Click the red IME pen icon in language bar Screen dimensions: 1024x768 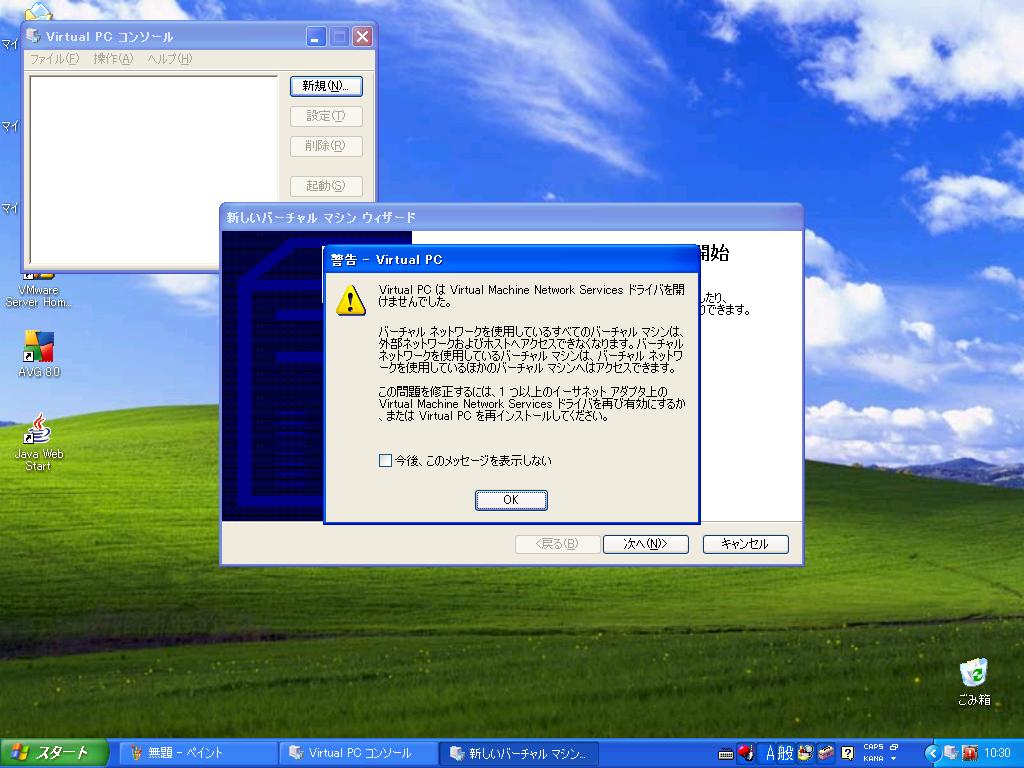click(745, 753)
